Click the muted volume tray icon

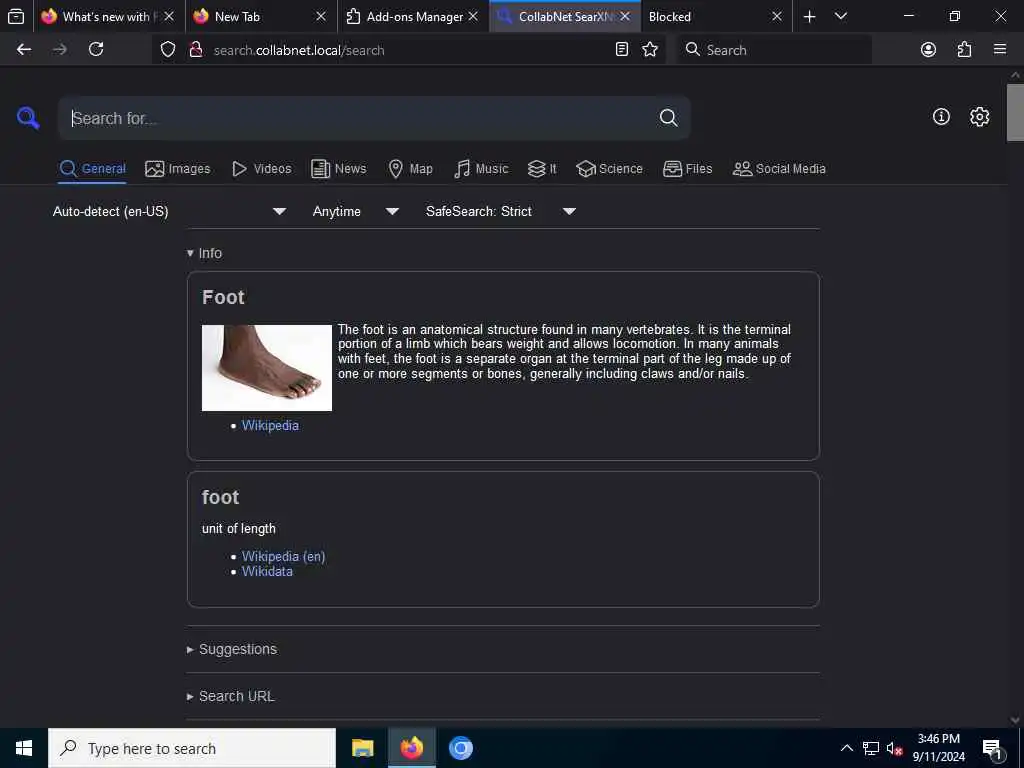(894, 748)
